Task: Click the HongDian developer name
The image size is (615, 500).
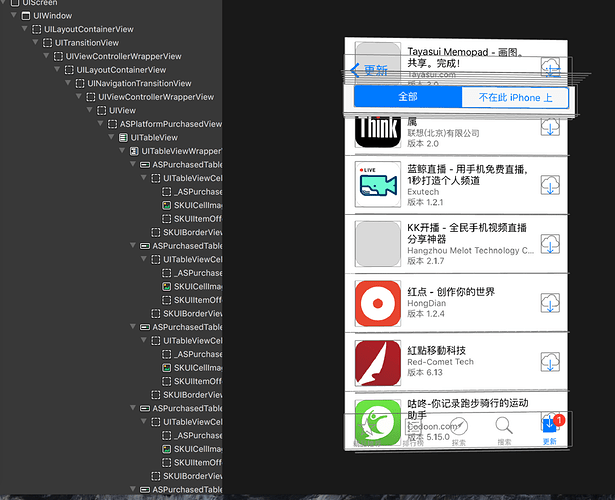Action: pos(427,303)
